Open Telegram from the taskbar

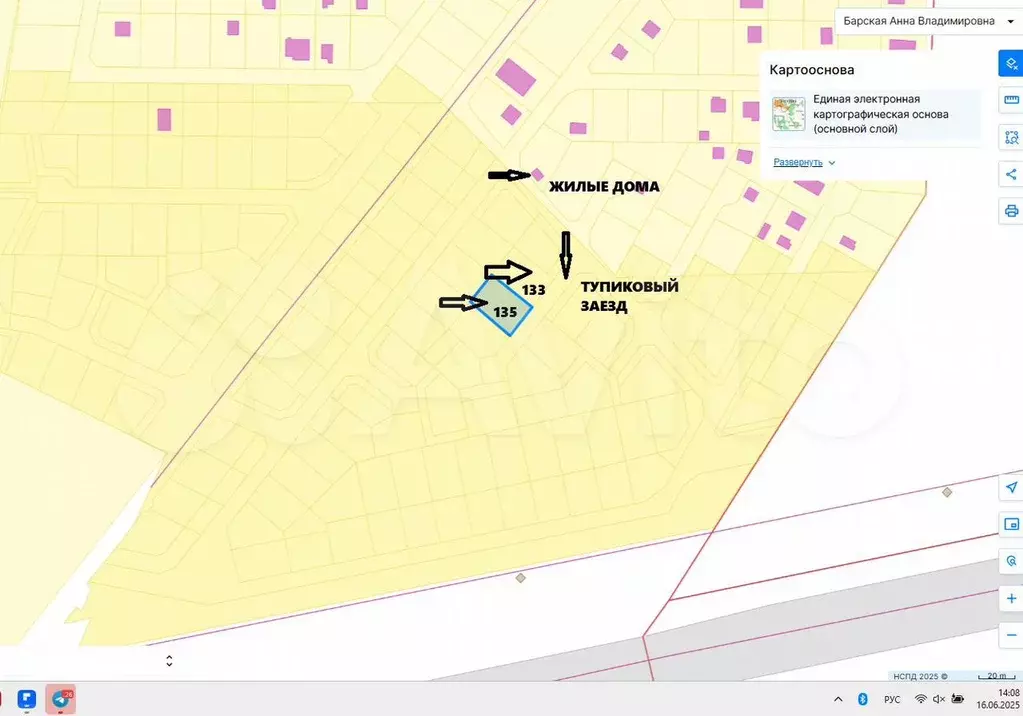(x=61, y=699)
